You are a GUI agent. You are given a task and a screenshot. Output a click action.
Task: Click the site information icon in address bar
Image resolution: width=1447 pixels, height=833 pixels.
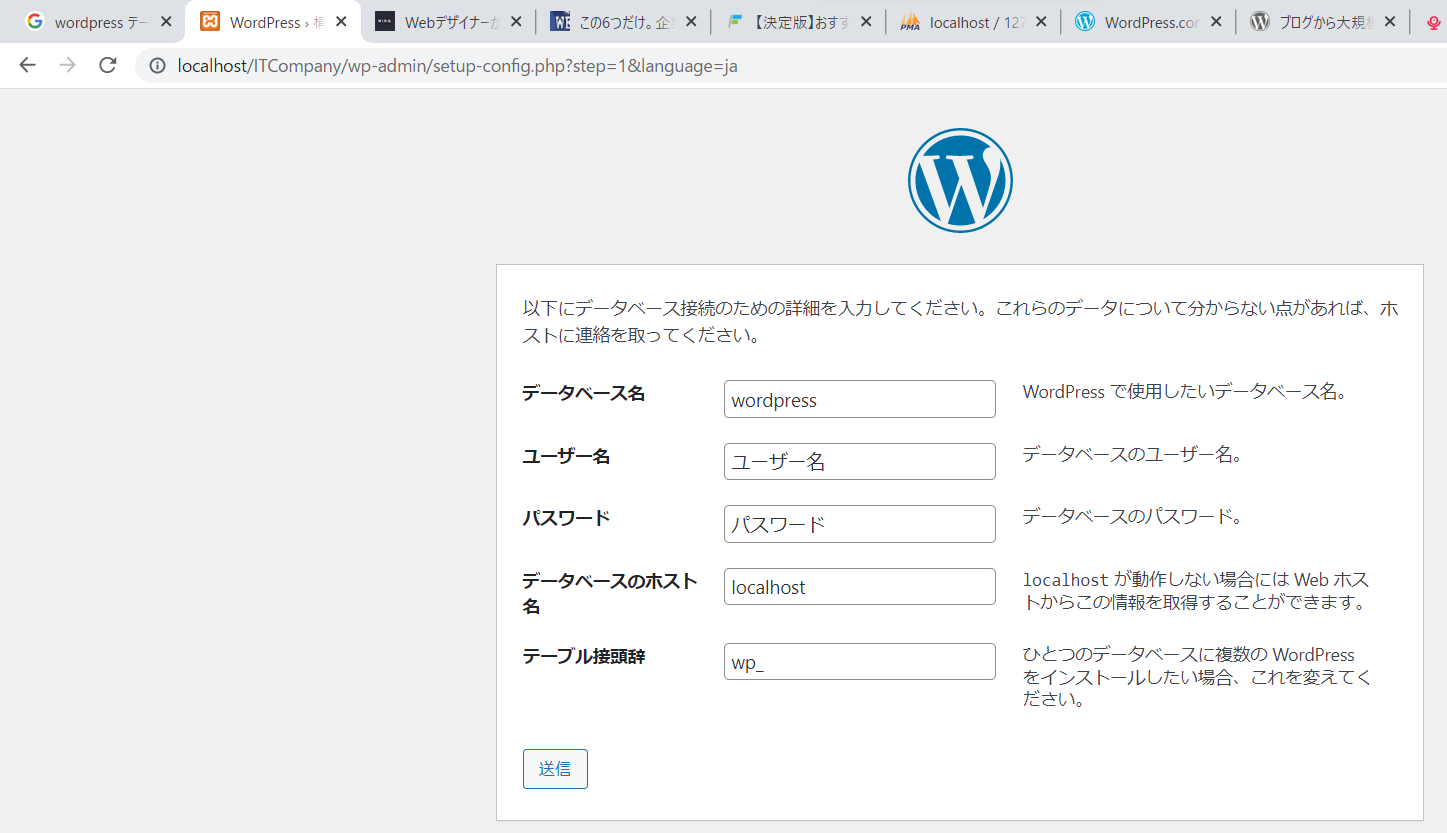(x=157, y=66)
